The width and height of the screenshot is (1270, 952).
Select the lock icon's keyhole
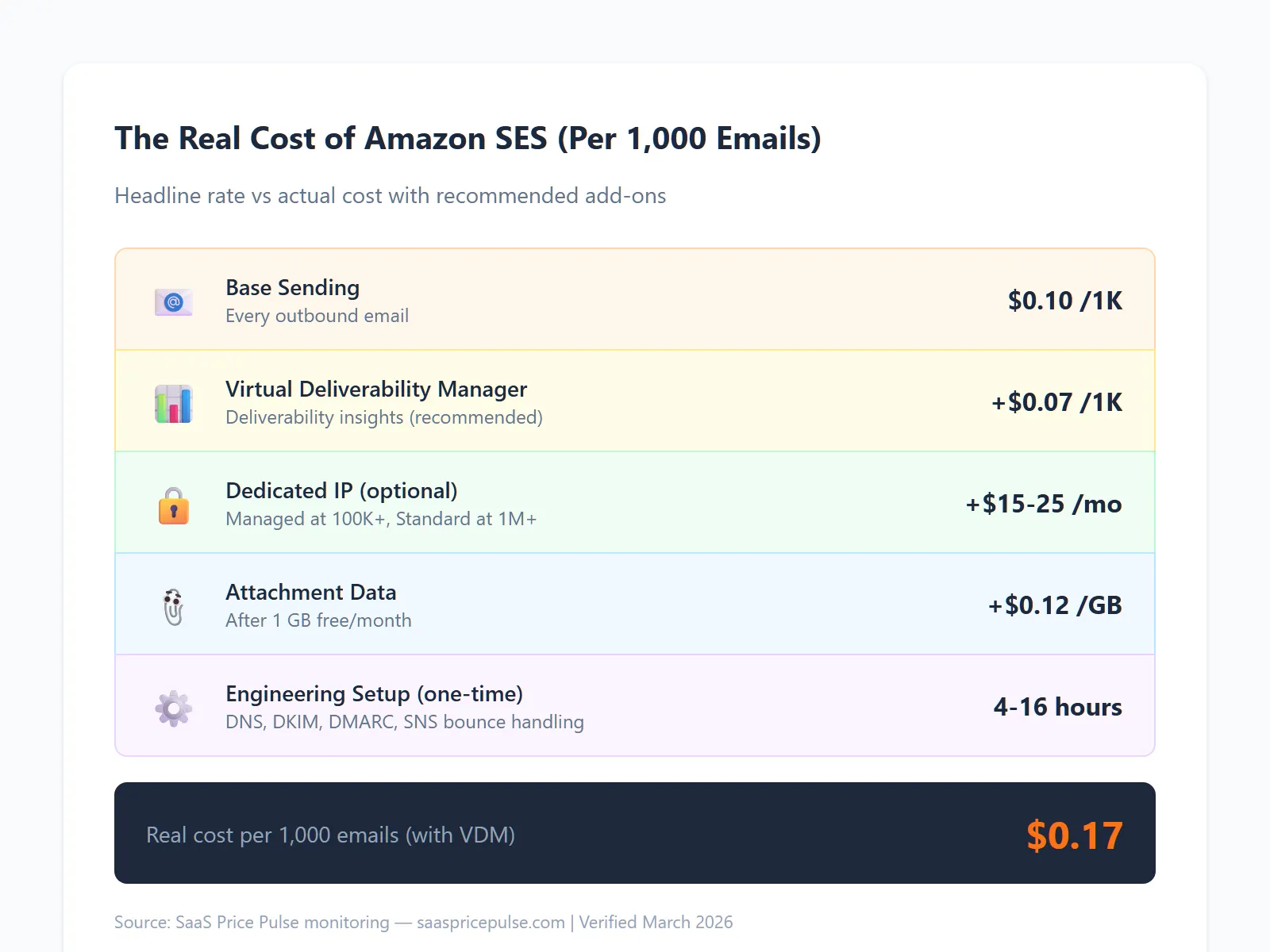tap(173, 512)
